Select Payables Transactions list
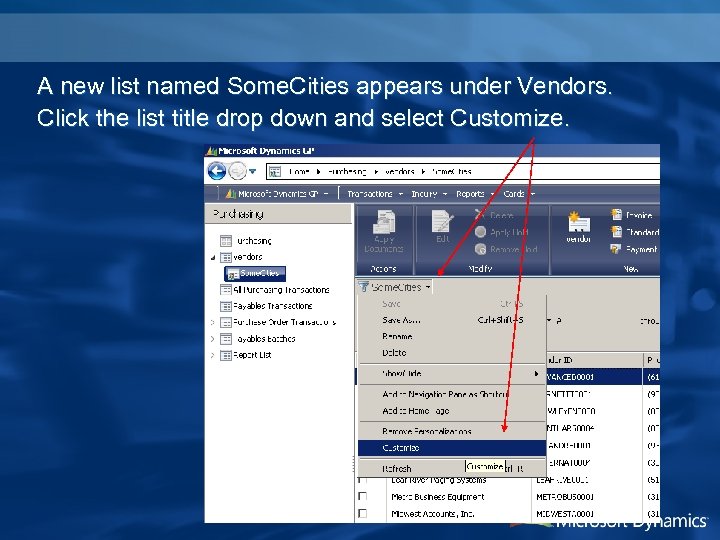 266,306
